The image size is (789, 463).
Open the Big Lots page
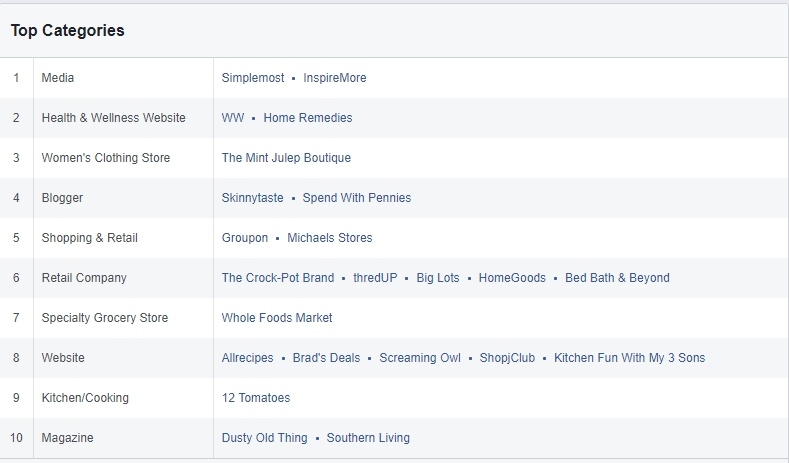[x=438, y=278]
